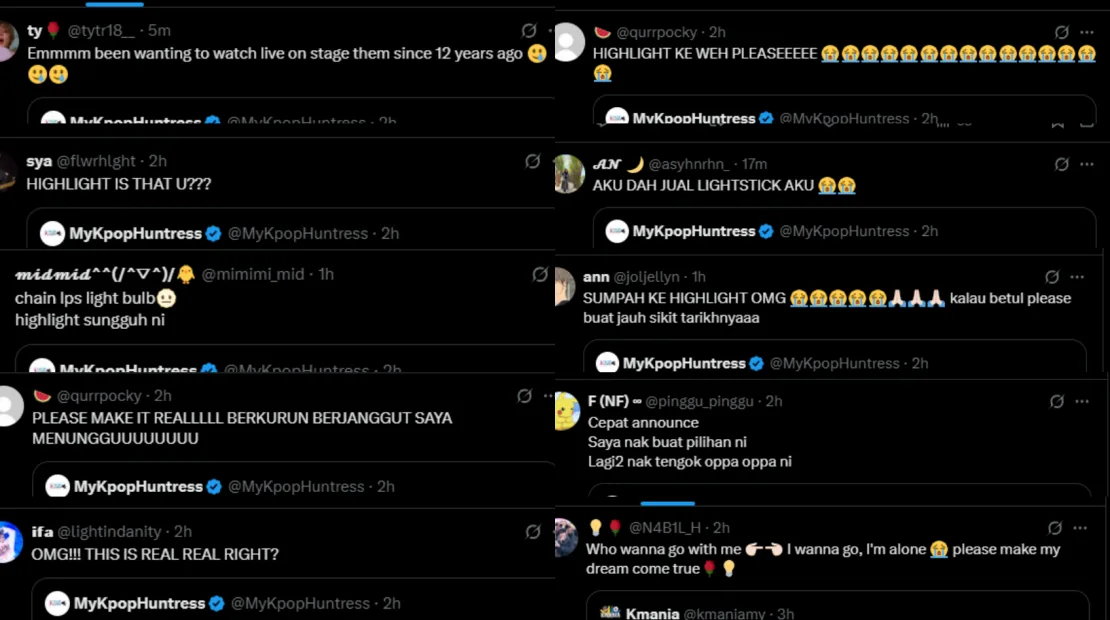Open more options on pinggu_pinggu's tweet

pos(1082,401)
